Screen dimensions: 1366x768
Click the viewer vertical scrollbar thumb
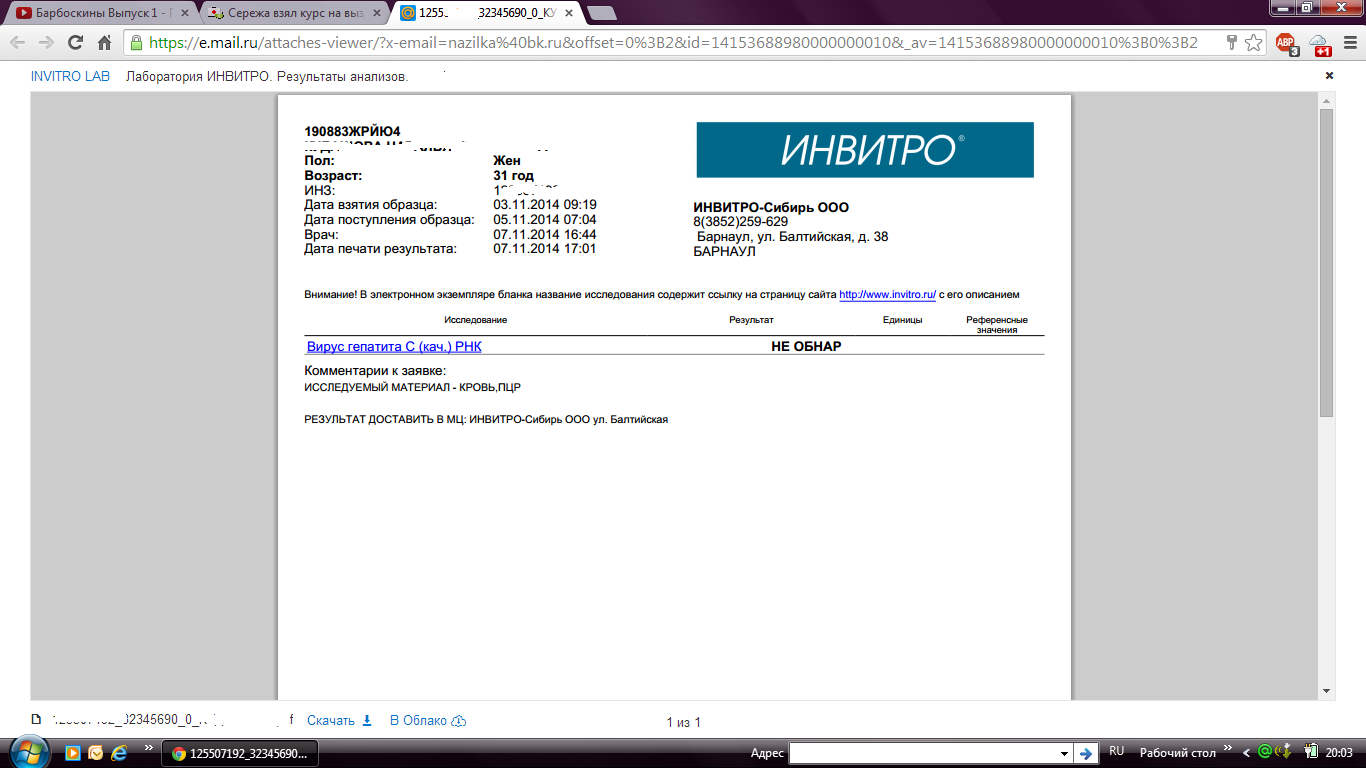[1327, 263]
